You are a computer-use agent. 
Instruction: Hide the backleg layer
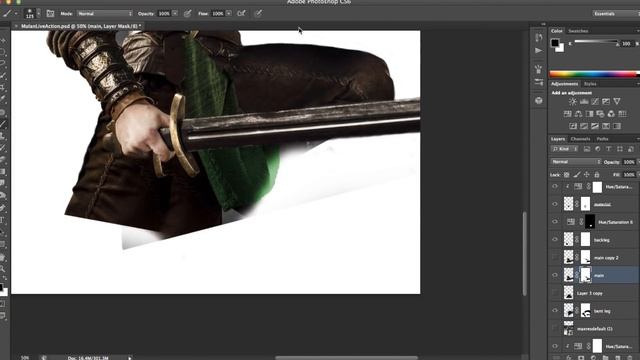[555, 240]
